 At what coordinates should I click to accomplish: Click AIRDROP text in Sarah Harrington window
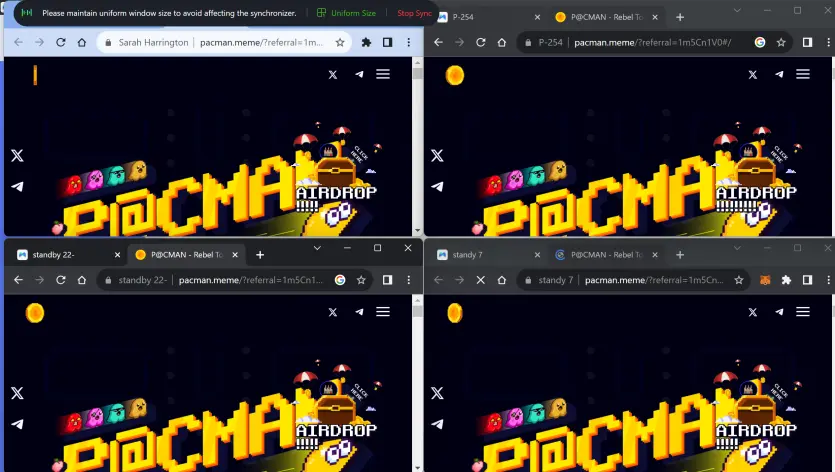[x=337, y=192]
